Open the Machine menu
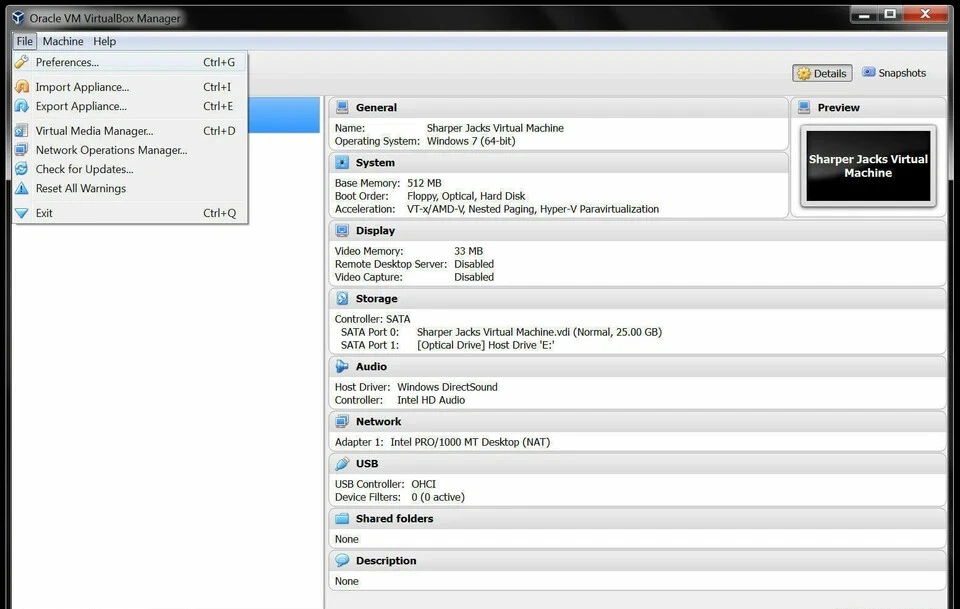 63,41
